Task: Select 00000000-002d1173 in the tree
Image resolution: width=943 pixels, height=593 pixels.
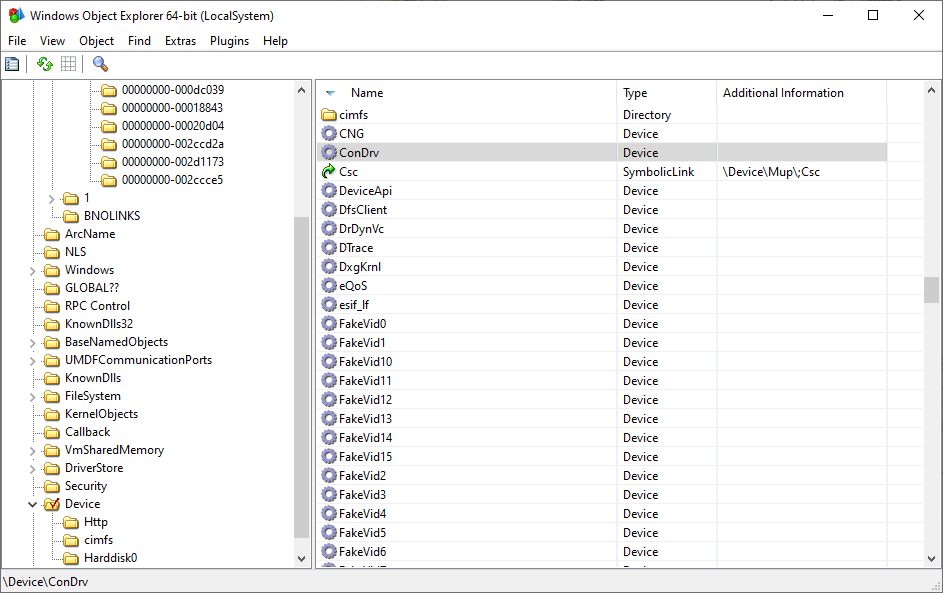Action: pyautogui.click(x=173, y=162)
